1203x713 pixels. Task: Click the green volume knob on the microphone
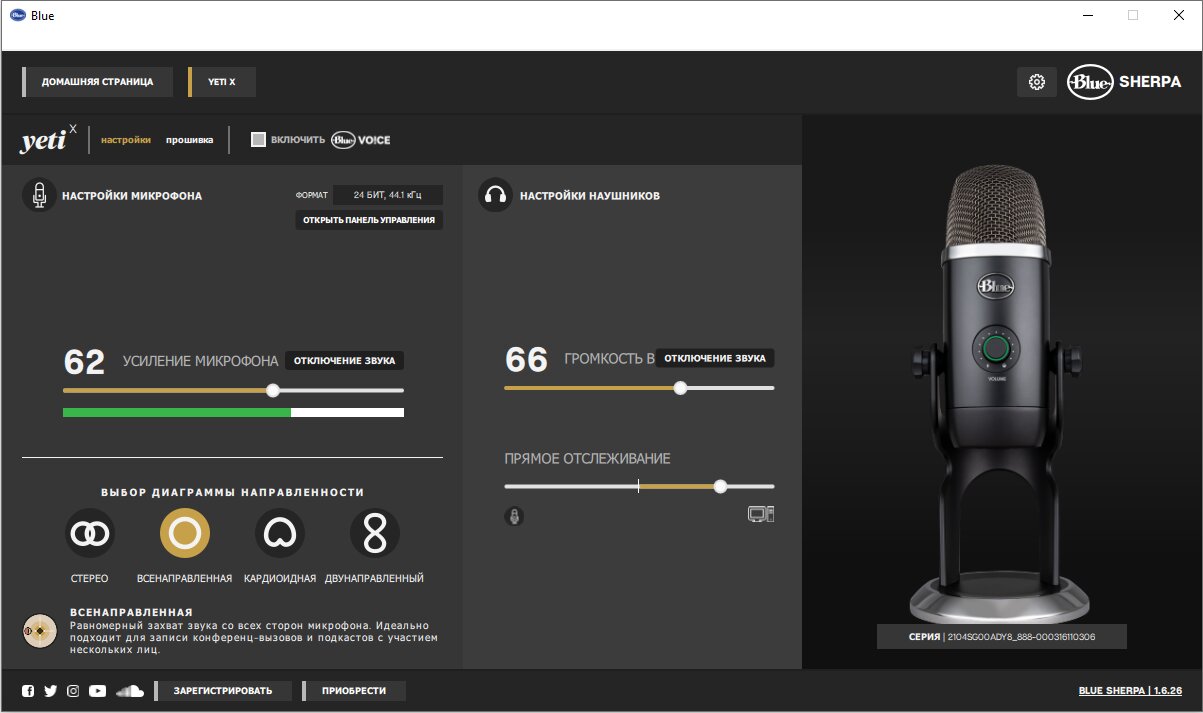click(995, 347)
